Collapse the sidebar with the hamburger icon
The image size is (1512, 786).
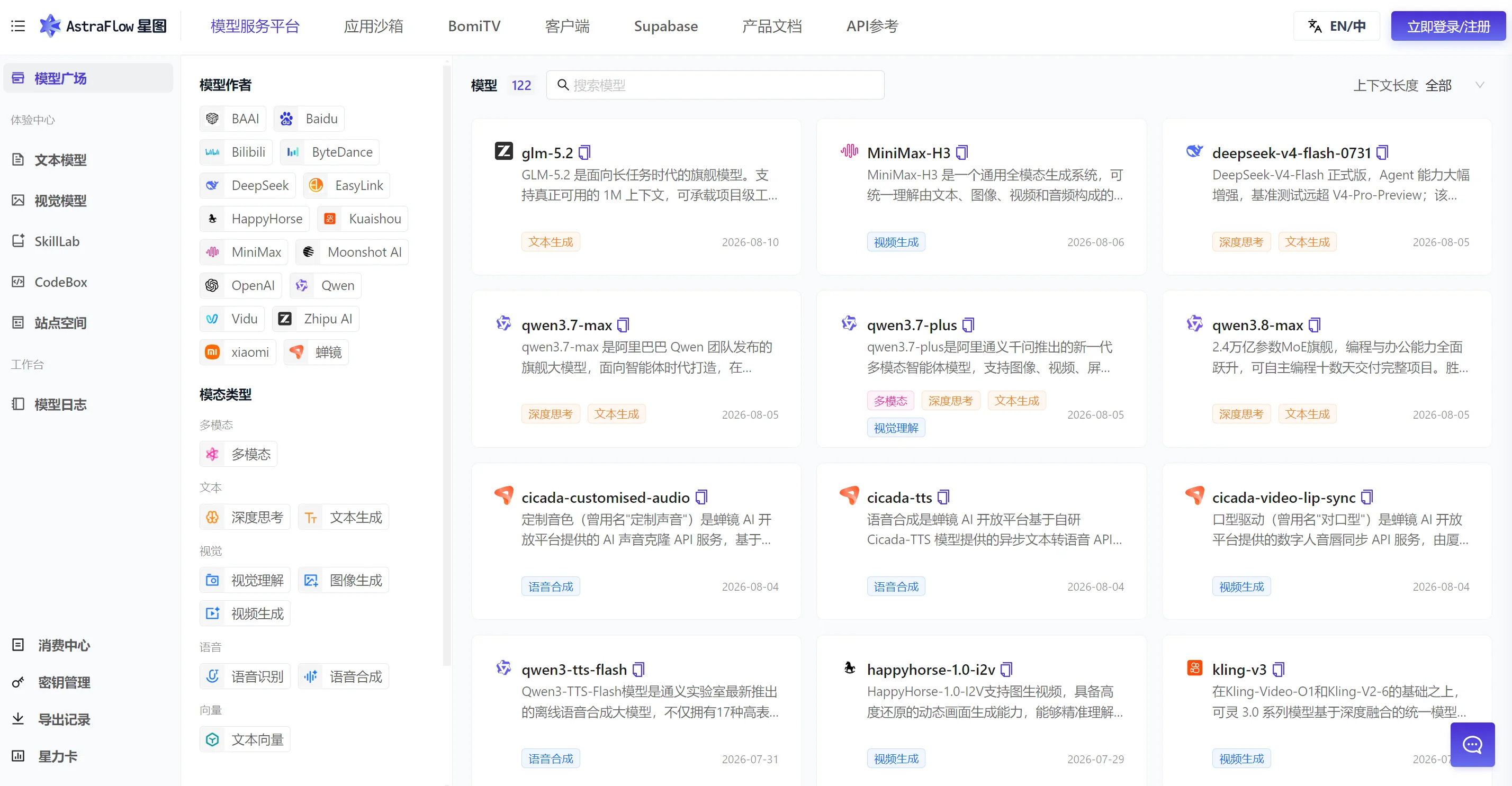click(18, 26)
